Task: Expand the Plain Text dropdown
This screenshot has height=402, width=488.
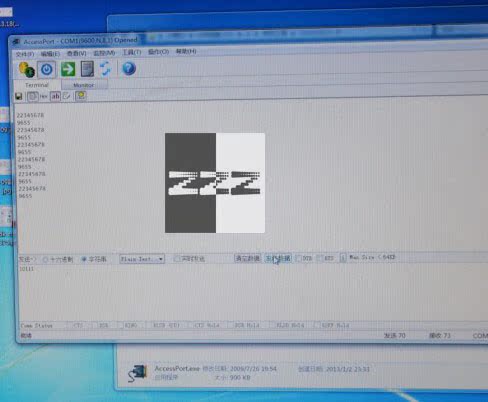Action: [x=142, y=259]
